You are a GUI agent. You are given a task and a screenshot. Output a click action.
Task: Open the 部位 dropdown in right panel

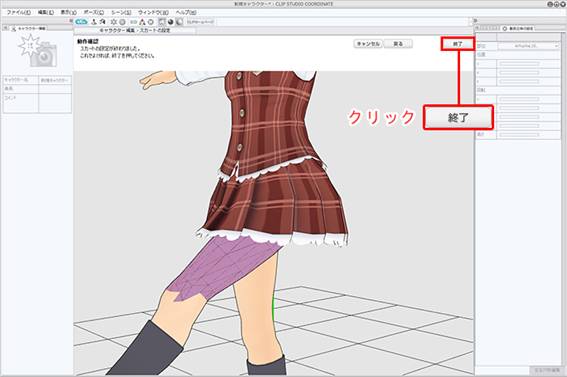point(528,46)
